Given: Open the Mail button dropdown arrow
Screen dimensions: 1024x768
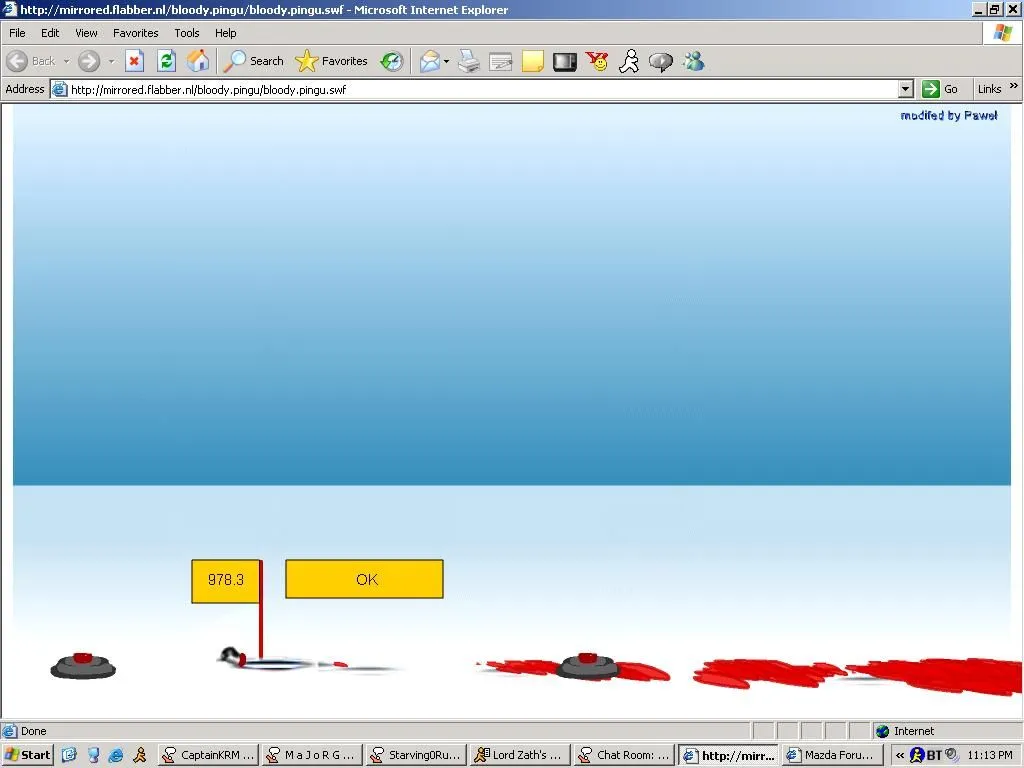Looking at the screenshot, I should pyautogui.click(x=446, y=61).
